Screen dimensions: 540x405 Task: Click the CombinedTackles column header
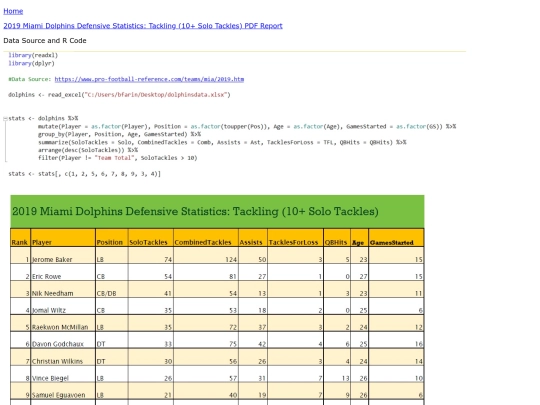pos(206,238)
